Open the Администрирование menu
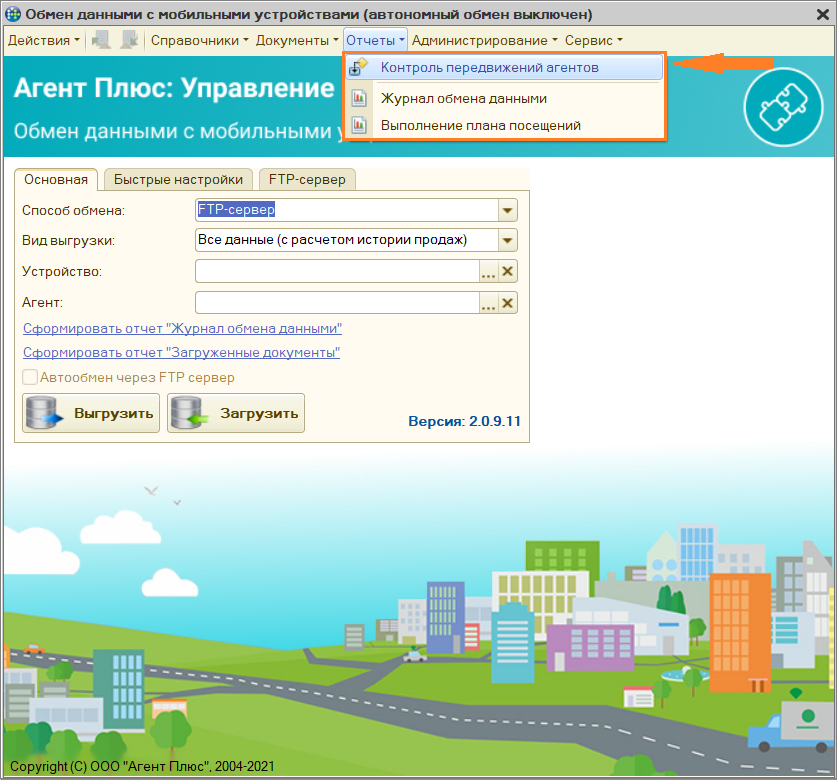Viewport: 837px width, 780px height. [x=484, y=41]
